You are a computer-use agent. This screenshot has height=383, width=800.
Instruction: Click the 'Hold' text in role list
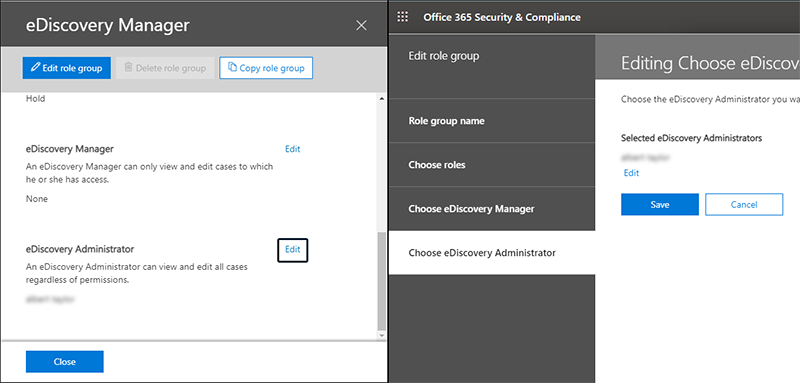[x=35, y=99]
